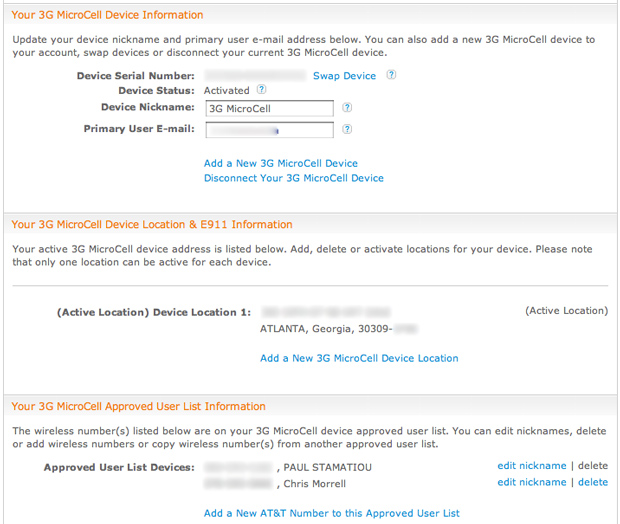Viewport: 620px width, 524px height.
Task: Focus the Primary User E-mail field
Action: (x=270, y=130)
